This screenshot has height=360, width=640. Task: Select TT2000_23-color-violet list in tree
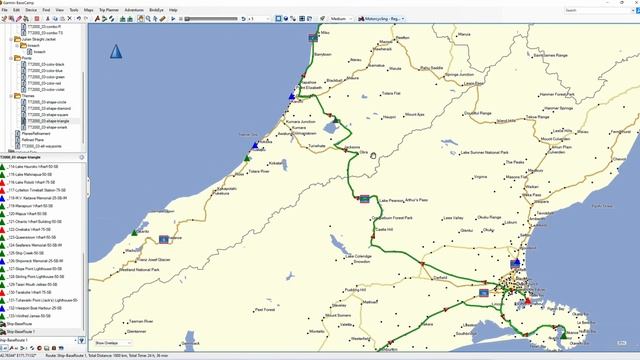[x=46, y=89]
